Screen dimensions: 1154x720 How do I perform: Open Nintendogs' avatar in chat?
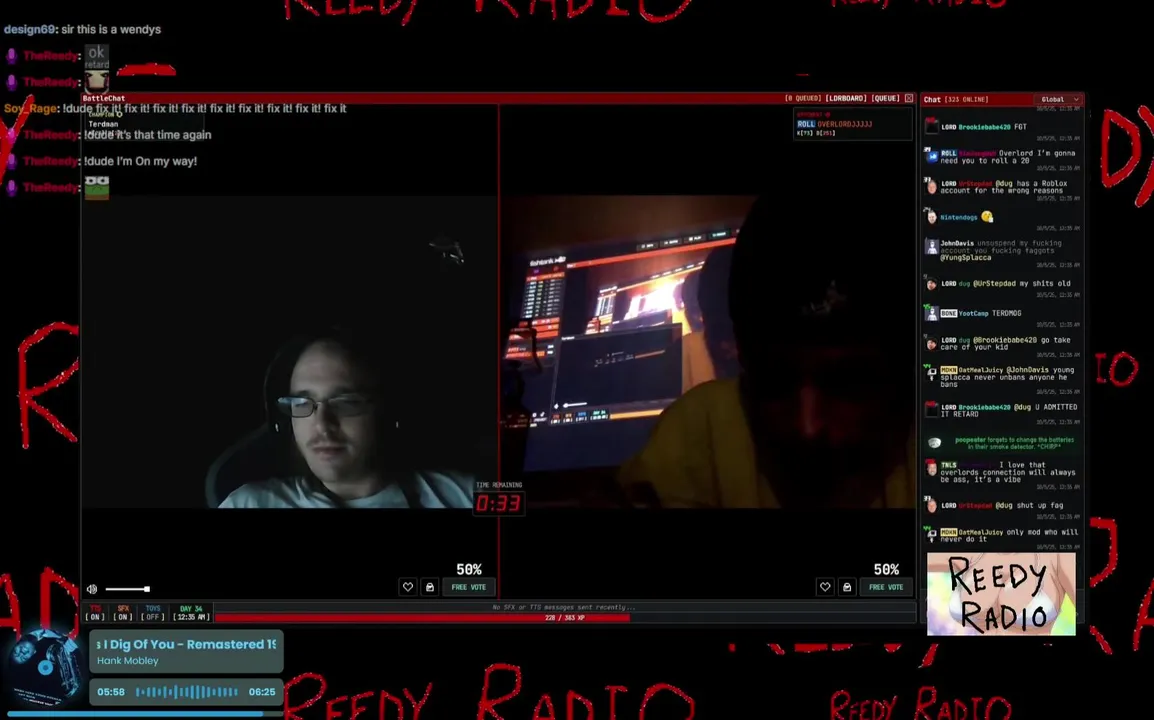(932, 217)
